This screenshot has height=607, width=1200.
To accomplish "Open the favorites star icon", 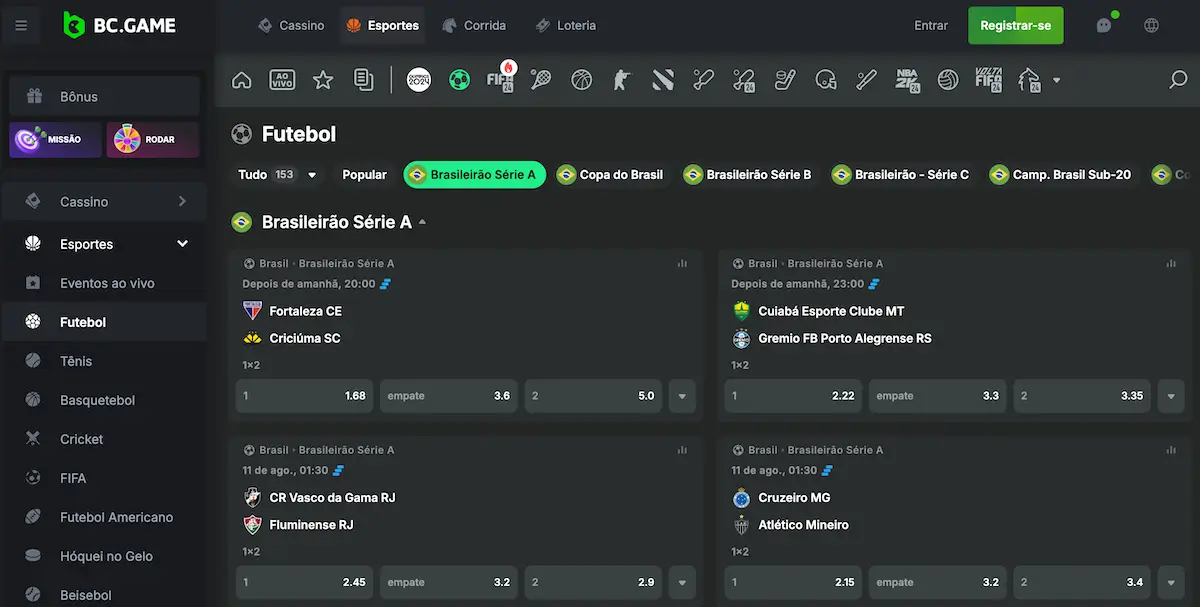I will tap(322, 79).
